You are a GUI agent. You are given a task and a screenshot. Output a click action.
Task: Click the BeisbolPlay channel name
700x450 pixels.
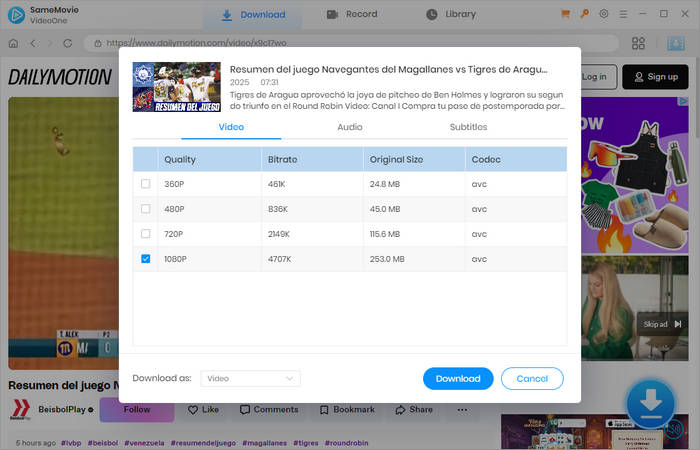pyautogui.click(x=62, y=410)
